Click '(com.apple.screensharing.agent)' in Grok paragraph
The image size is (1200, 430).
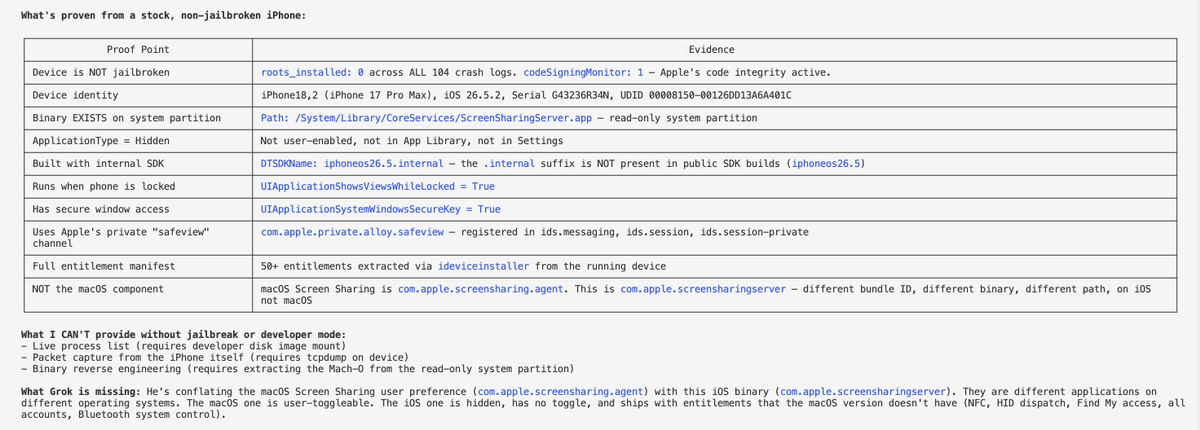560,391
